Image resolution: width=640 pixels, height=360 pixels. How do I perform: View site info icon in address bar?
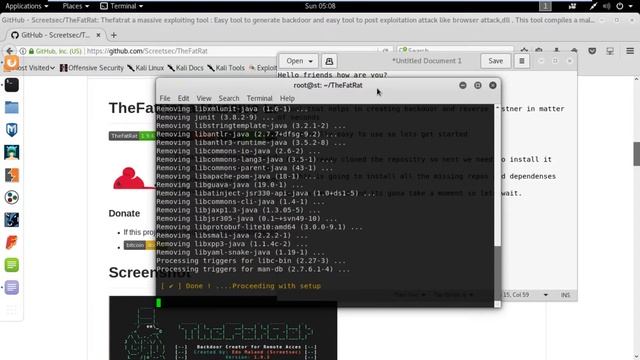23,51
